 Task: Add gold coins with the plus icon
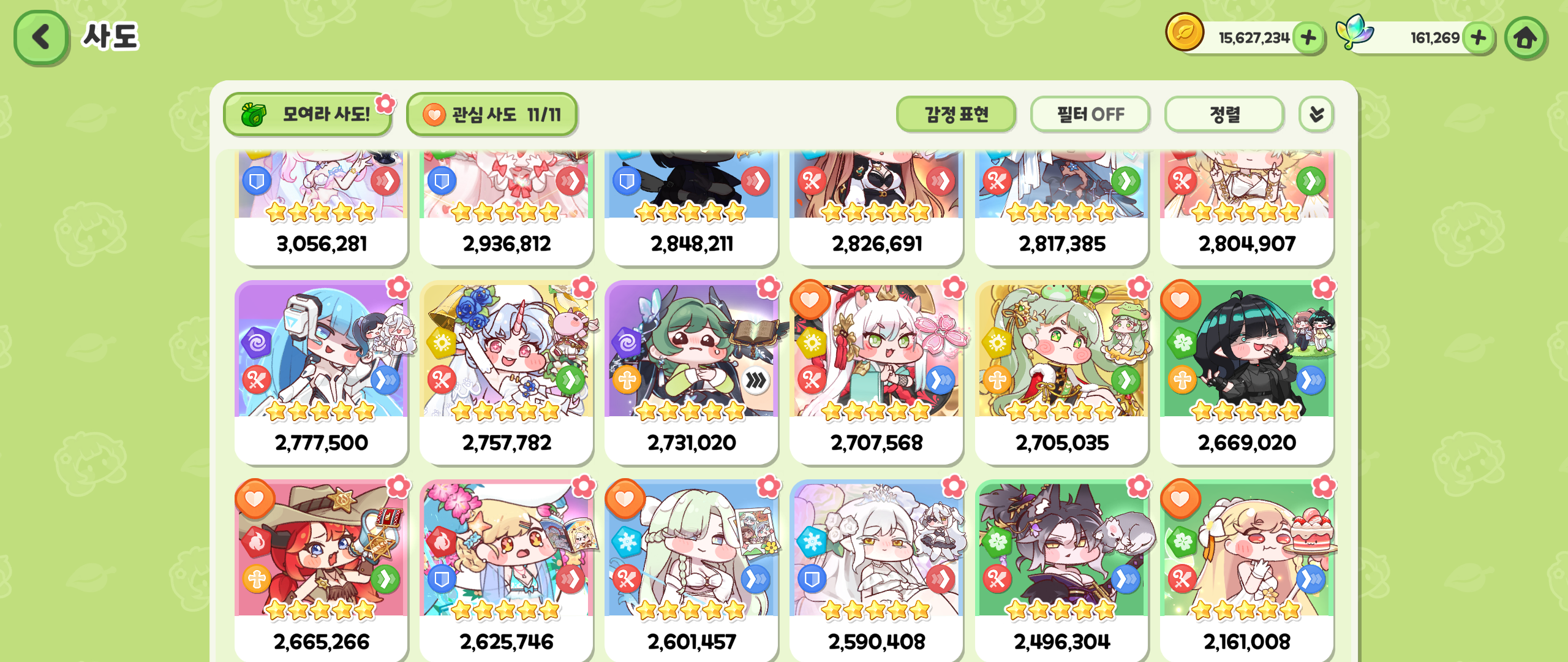click(1308, 38)
